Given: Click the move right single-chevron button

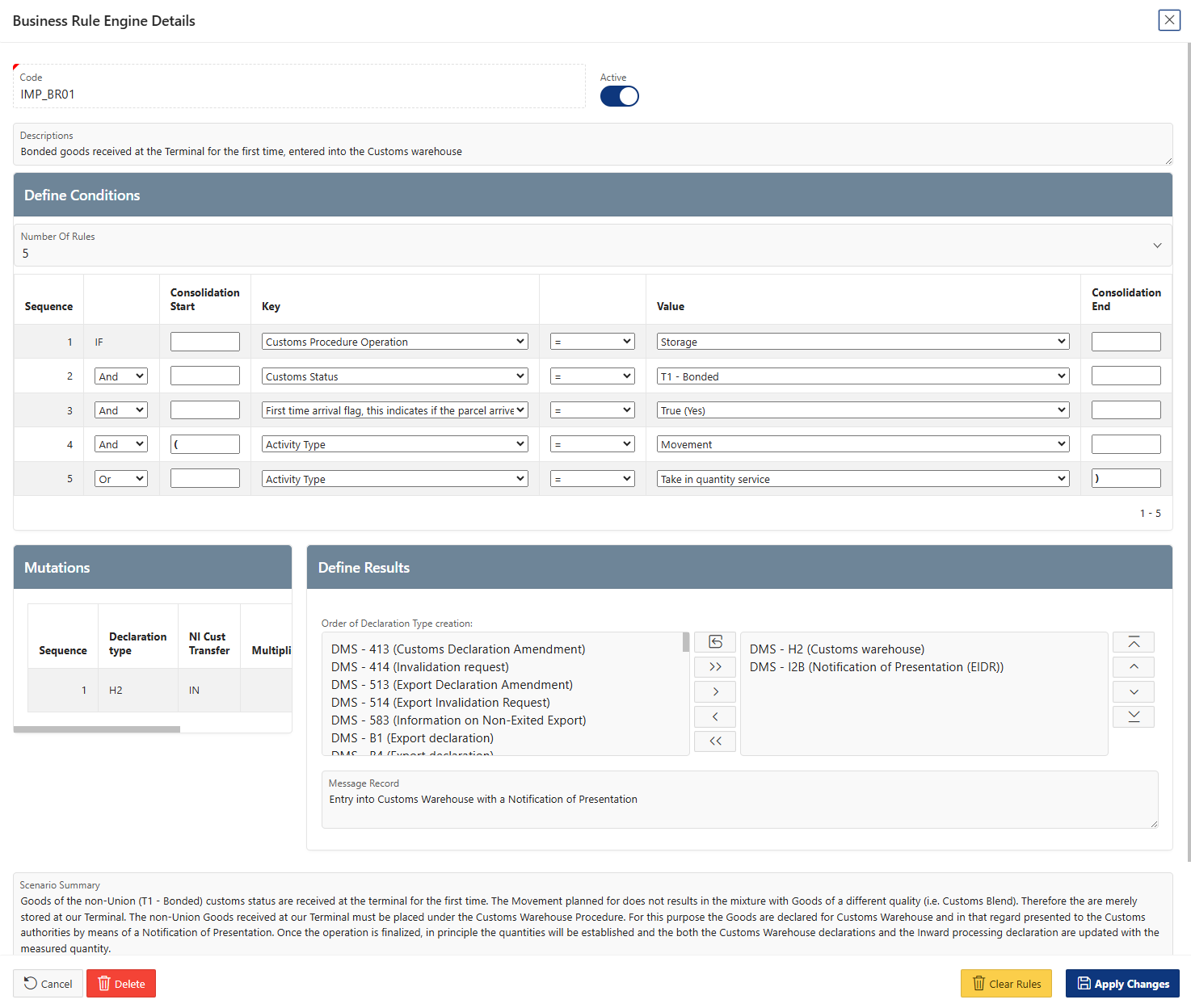Looking at the screenshot, I should click(x=715, y=692).
